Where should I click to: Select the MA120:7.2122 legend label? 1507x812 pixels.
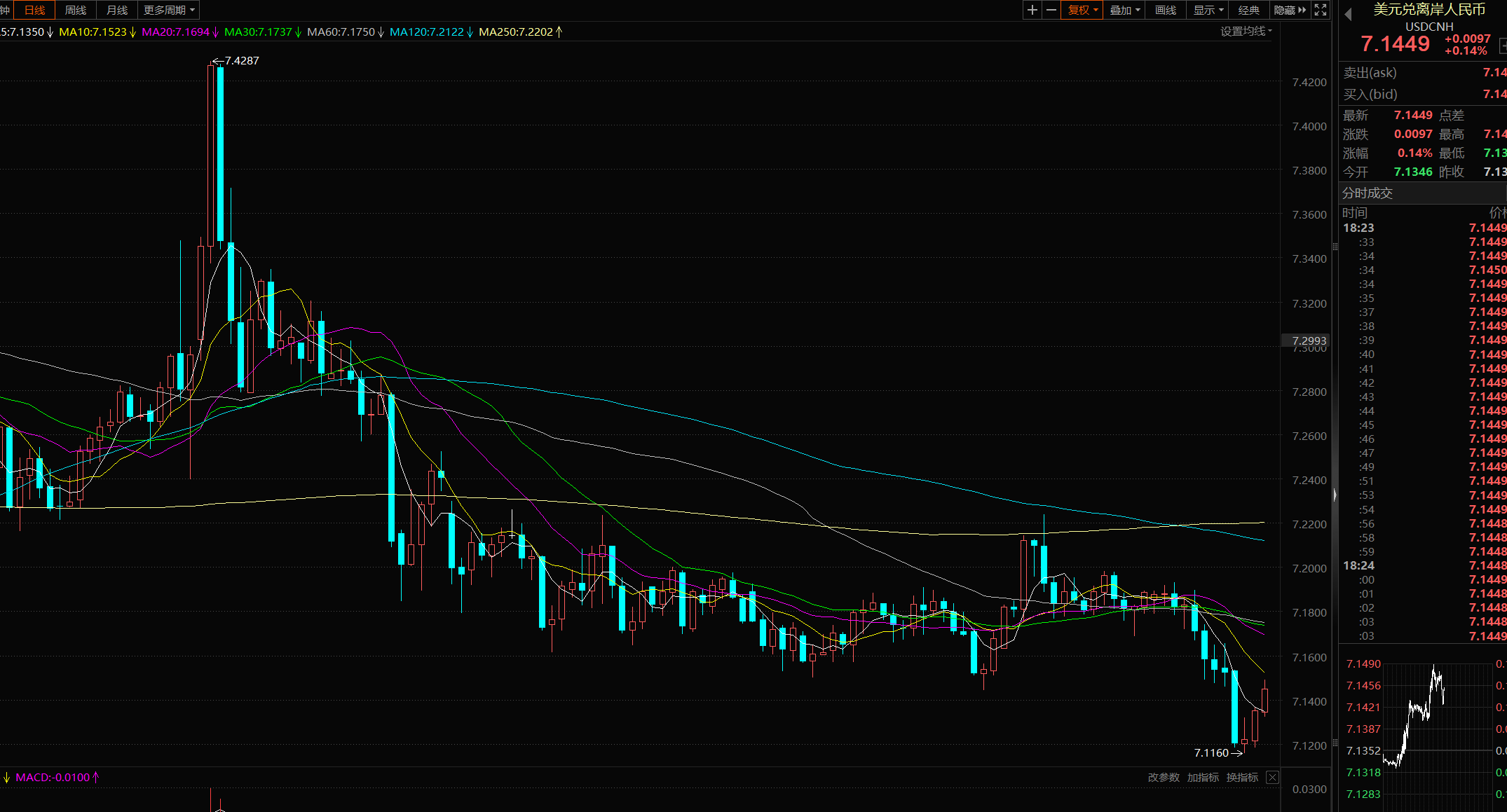(426, 32)
